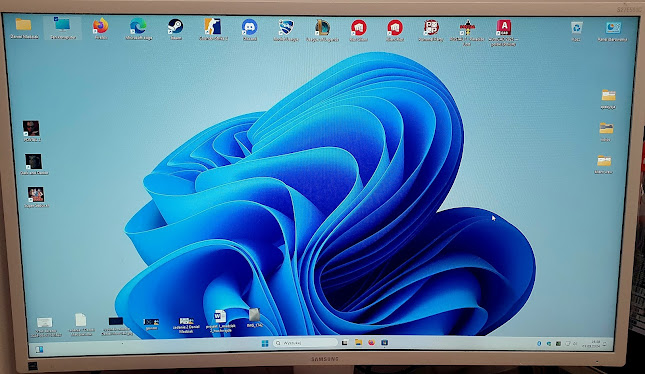Launch the Rocket League desktop shortcut
The height and width of the screenshot is (374, 645).
(286, 28)
